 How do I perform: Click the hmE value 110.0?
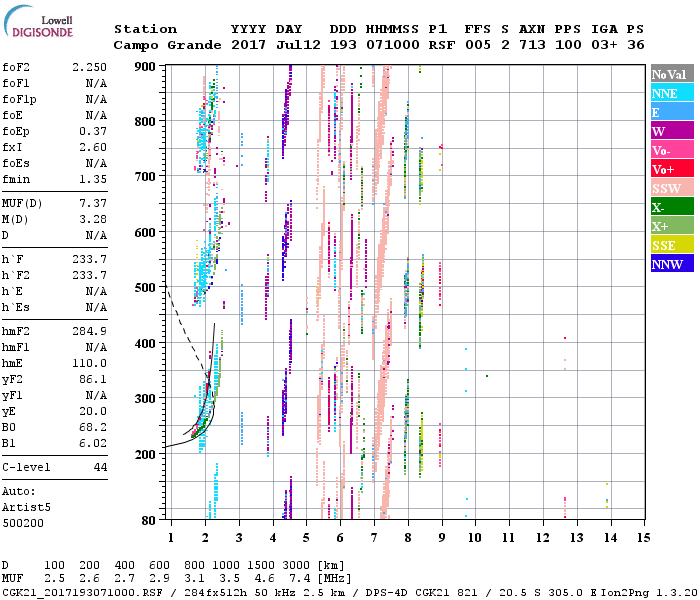click(x=90, y=364)
